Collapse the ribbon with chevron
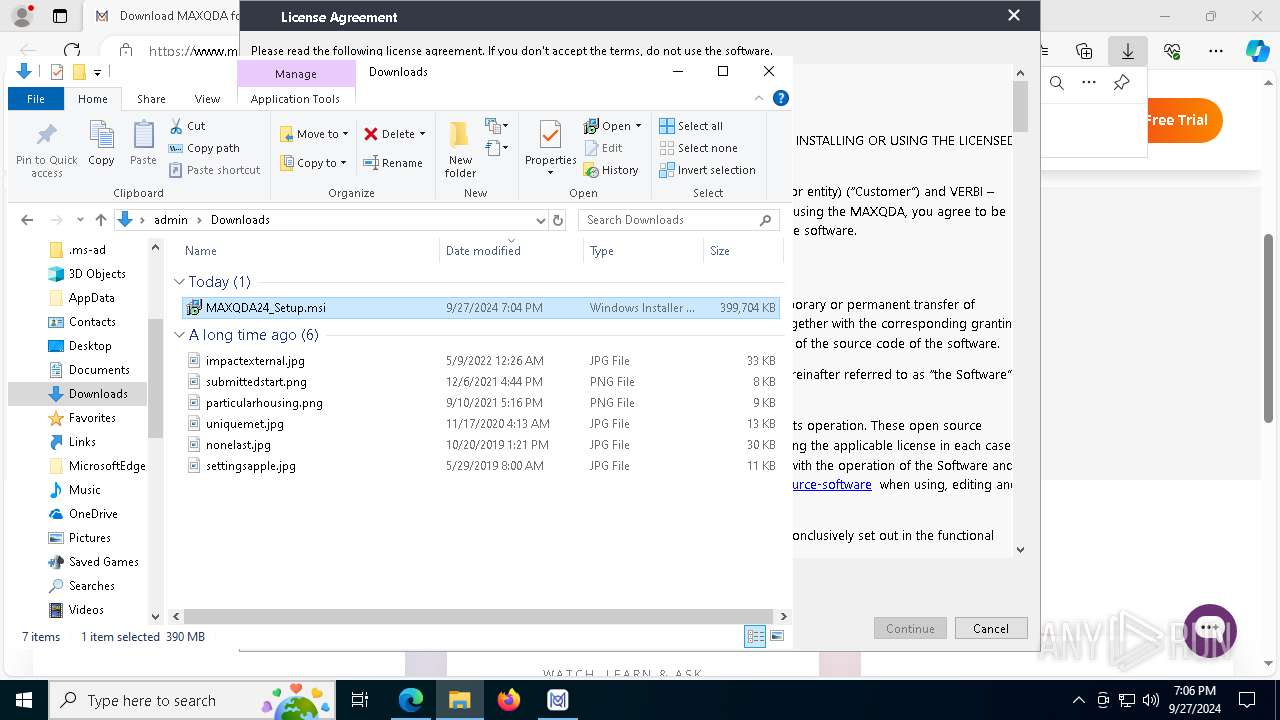1280x720 pixels. click(x=759, y=98)
